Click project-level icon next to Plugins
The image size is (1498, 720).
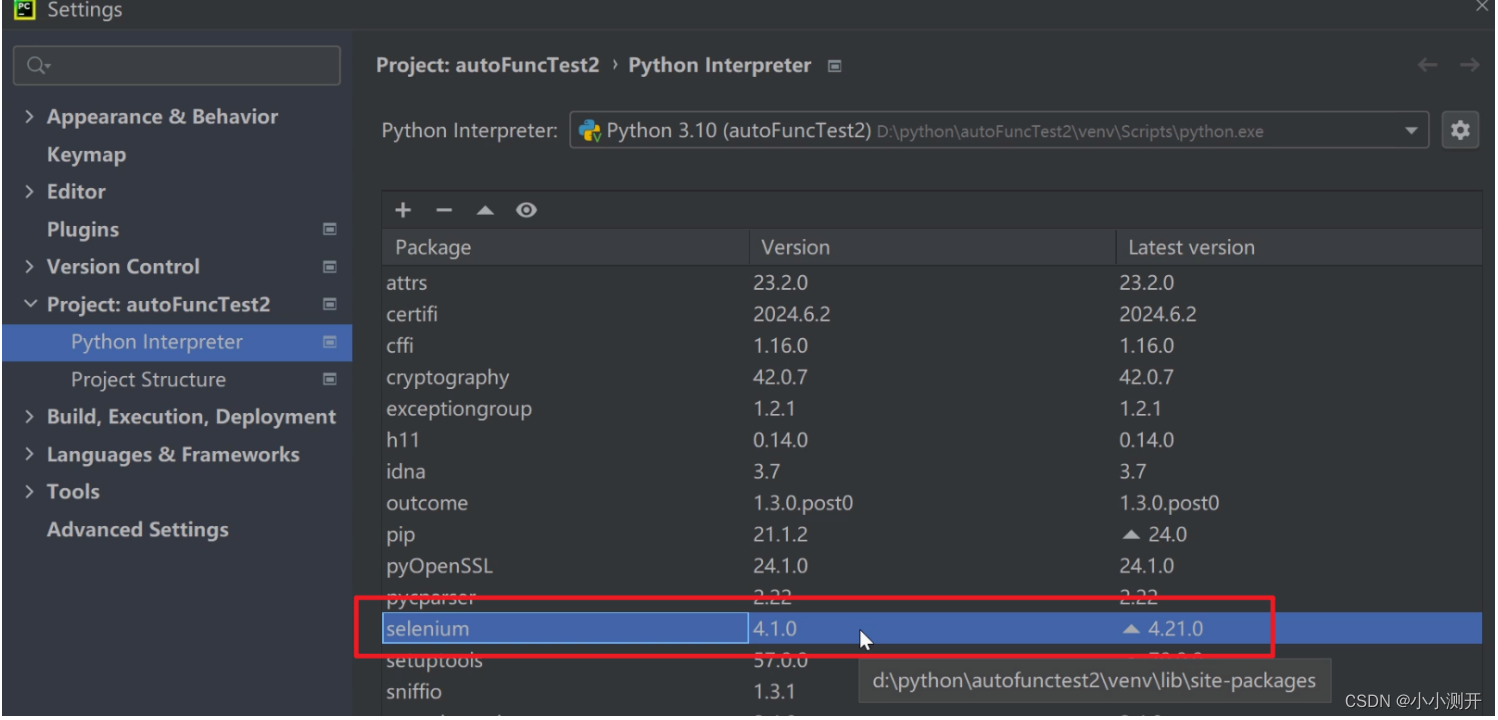[329, 229]
